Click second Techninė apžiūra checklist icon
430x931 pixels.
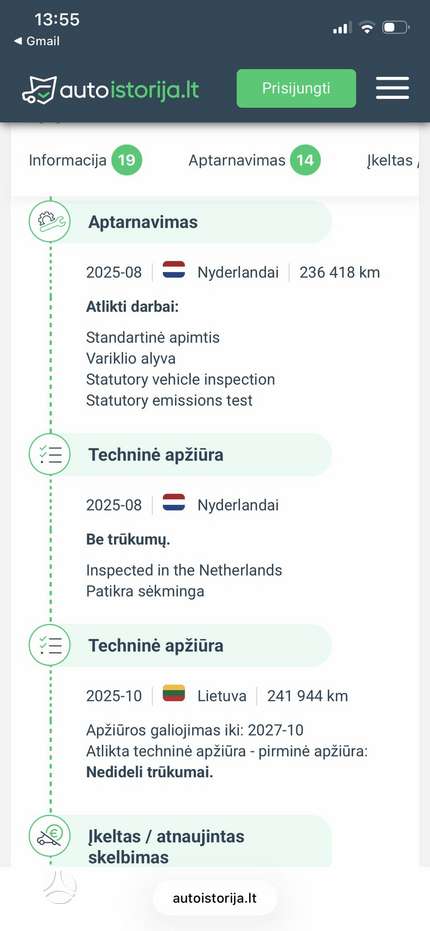click(x=50, y=645)
